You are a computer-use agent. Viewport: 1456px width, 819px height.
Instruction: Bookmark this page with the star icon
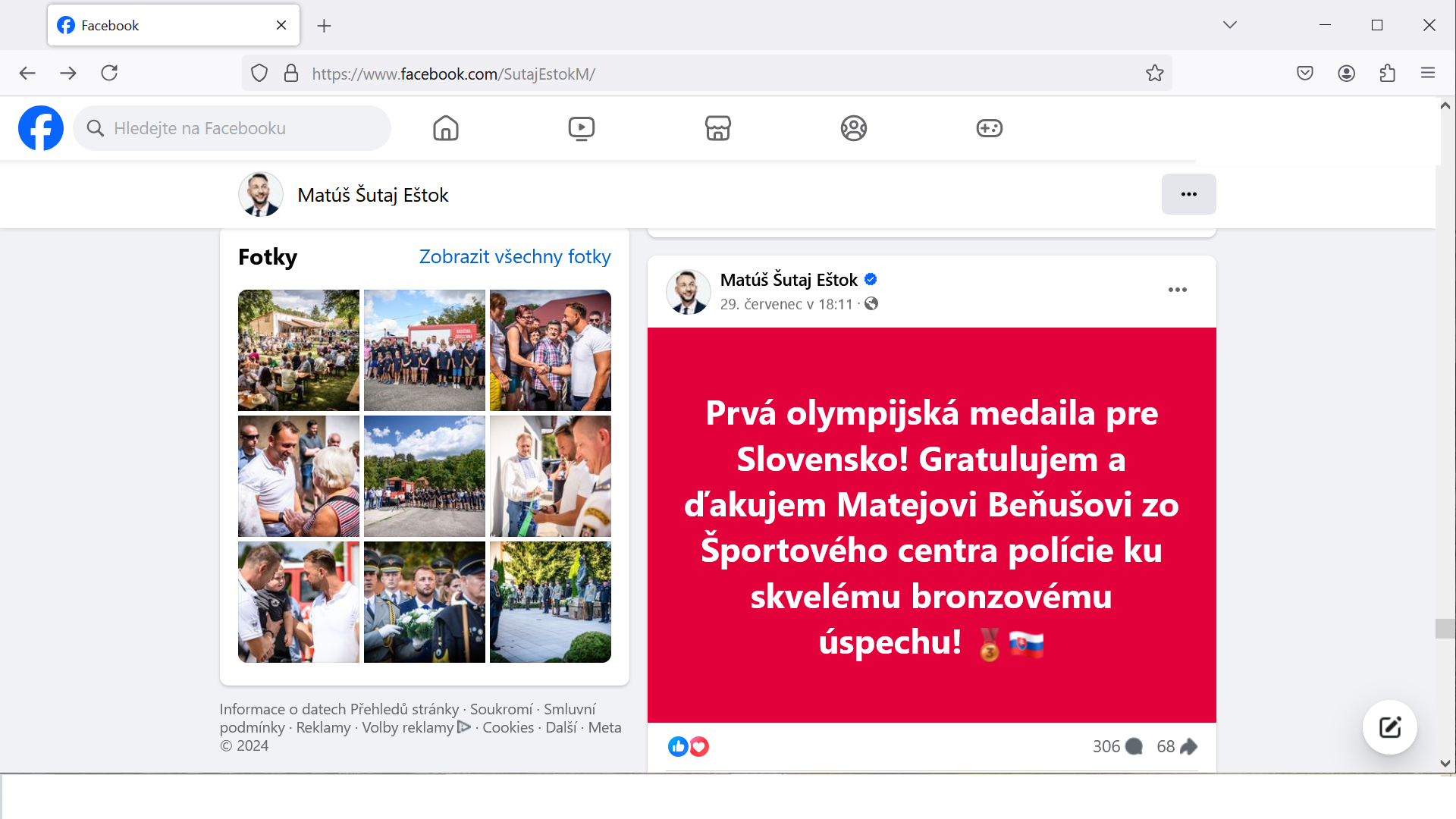pyautogui.click(x=1154, y=74)
